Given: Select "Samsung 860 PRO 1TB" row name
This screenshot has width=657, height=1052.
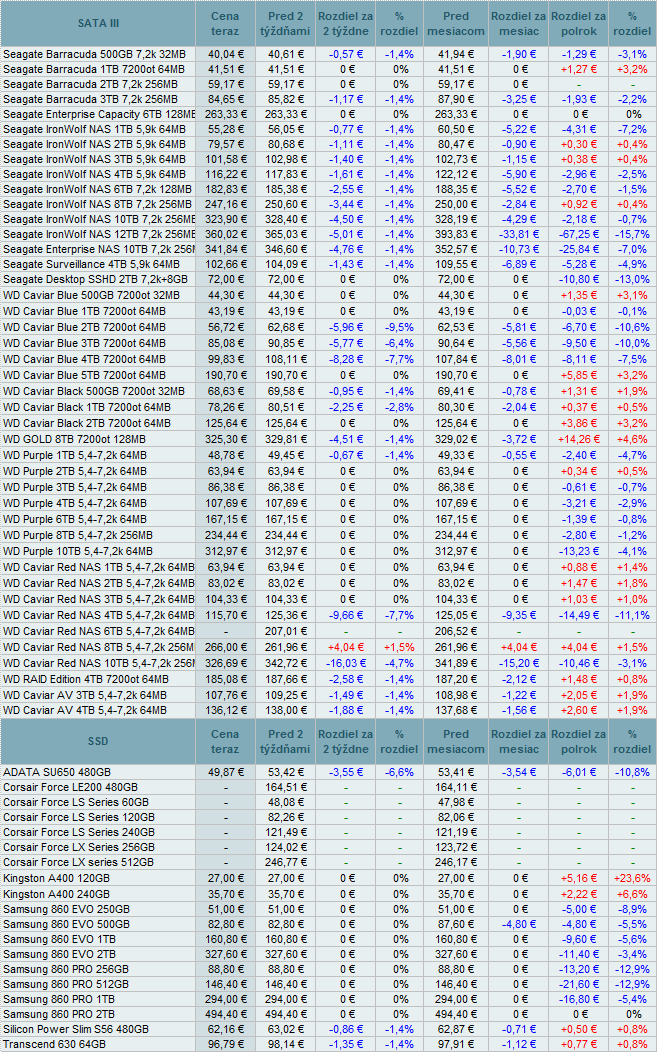Looking at the screenshot, I should tap(59, 1000).
